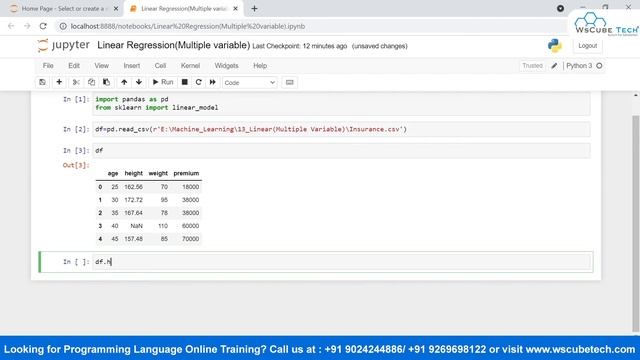This screenshot has height=360, width=640.
Task: Open the Insert menu
Action: [x=131, y=66]
